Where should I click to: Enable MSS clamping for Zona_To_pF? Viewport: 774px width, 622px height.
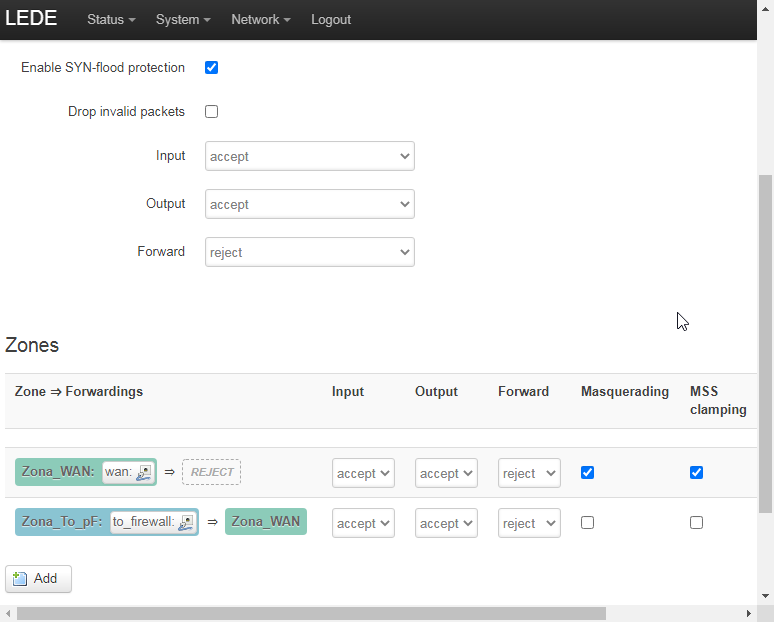pos(697,522)
